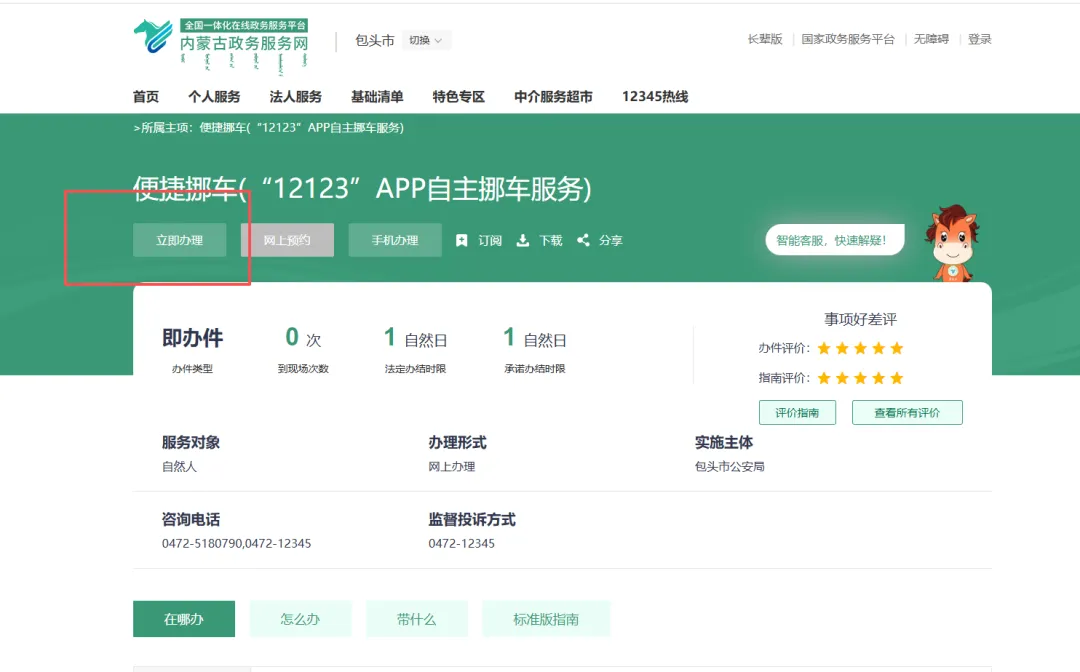
Task: Click the page title 便捷挪车 heading
Action: point(362,189)
